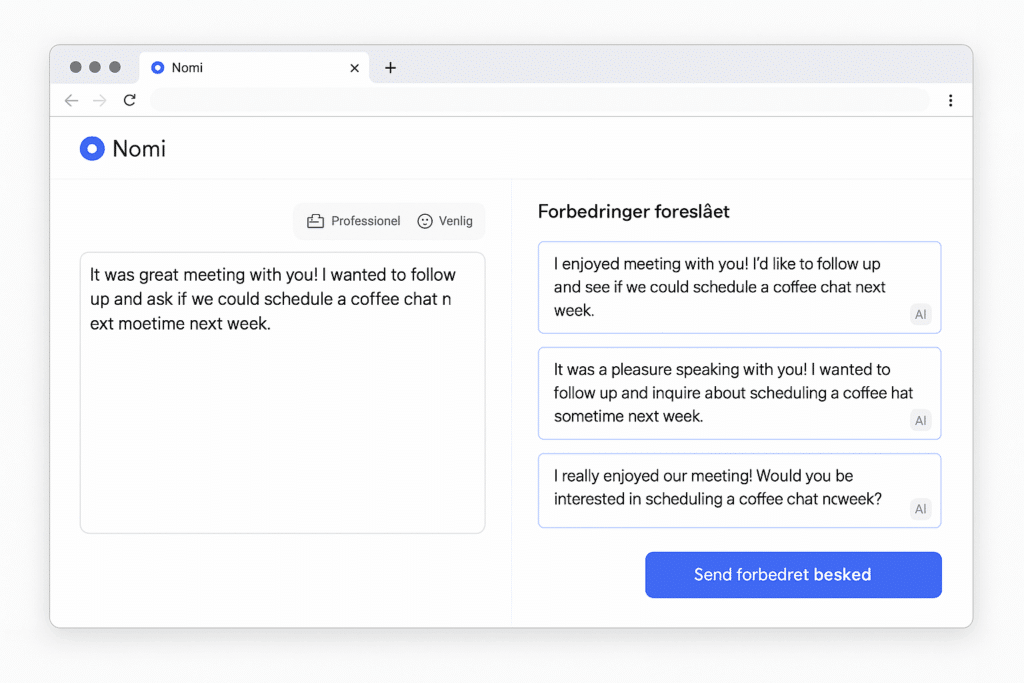Image resolution: width=1024 pixels, height=683 pixels.
Task: Click the browser forward arrow
Action: pos(99,100)
